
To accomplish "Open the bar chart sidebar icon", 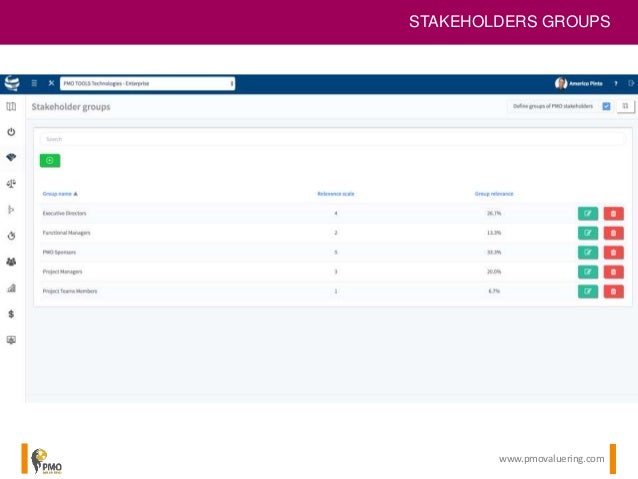I will (x=11, y=287).
